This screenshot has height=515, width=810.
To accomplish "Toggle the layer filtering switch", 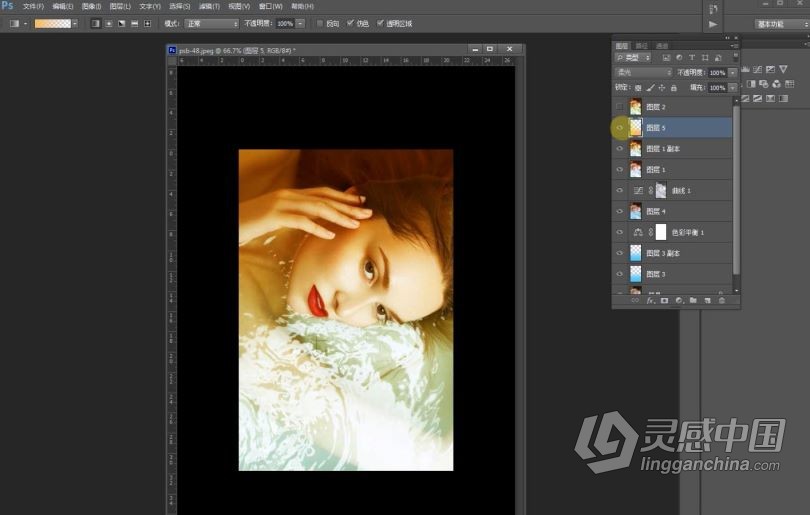I will pos(736,57).
